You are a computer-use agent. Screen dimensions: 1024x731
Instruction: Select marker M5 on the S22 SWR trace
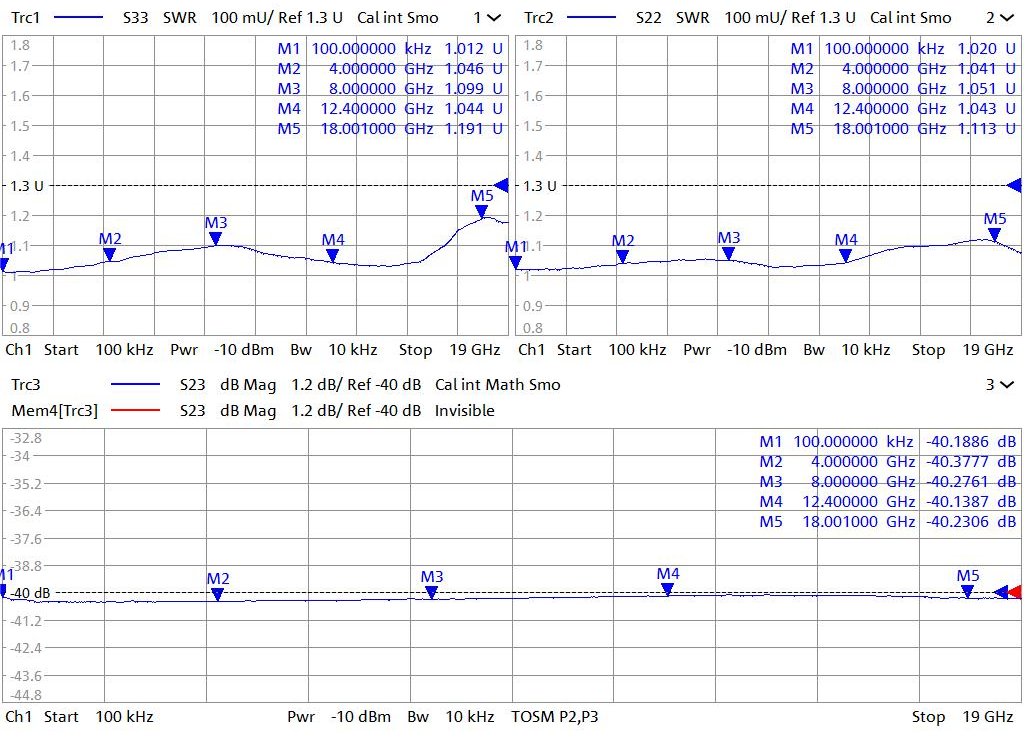[994, 234]
